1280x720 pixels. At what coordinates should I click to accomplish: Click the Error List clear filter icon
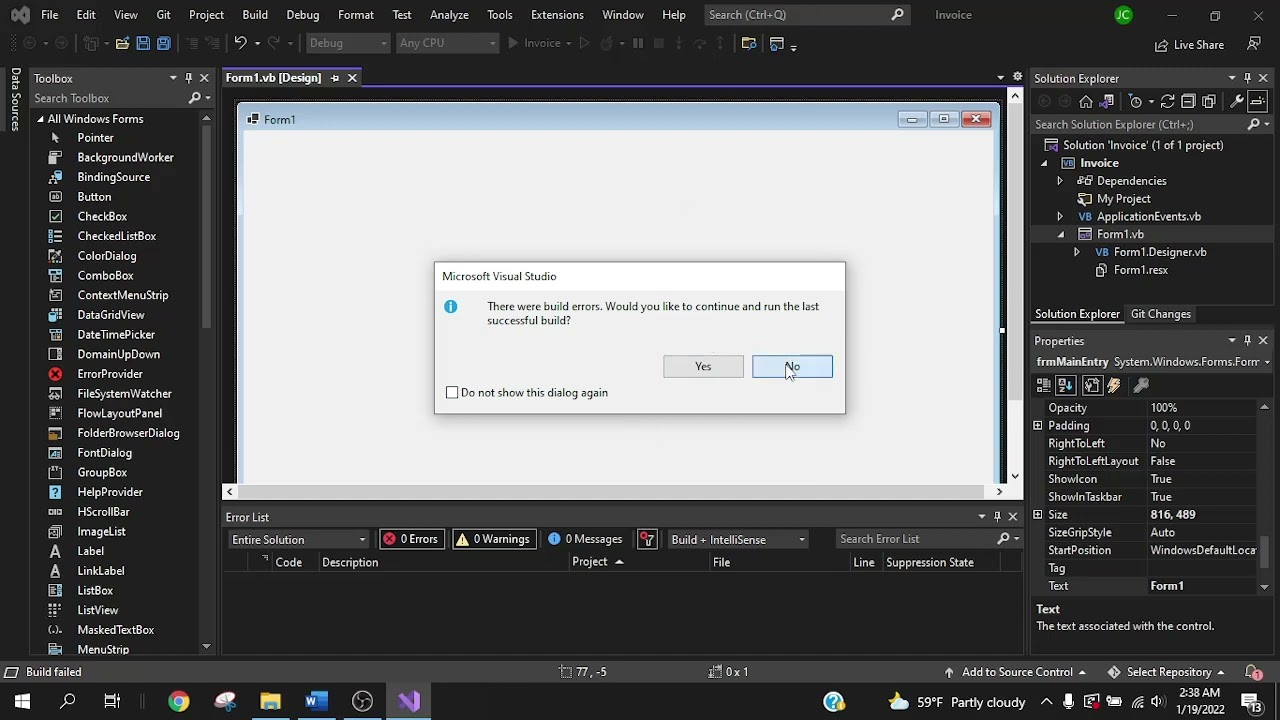(647, 540)
